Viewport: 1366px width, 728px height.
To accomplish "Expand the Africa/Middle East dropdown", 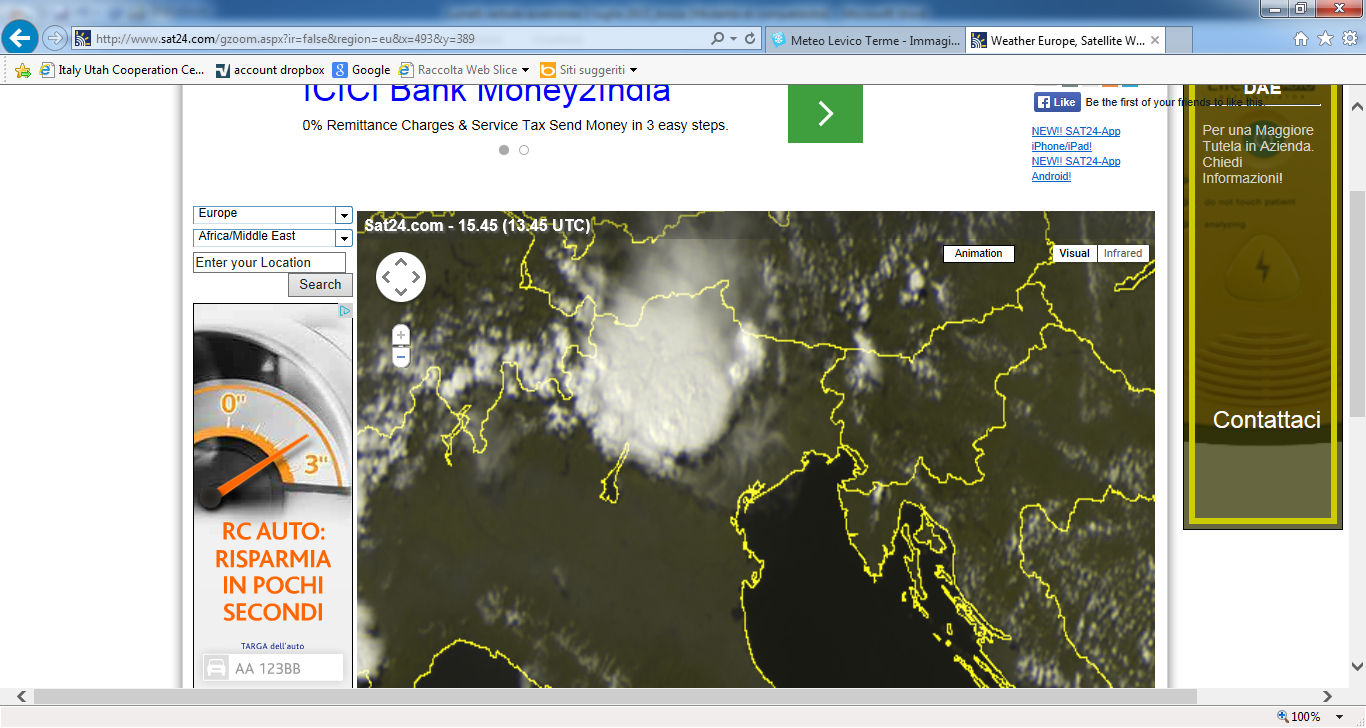I will [x=343, y=238].
